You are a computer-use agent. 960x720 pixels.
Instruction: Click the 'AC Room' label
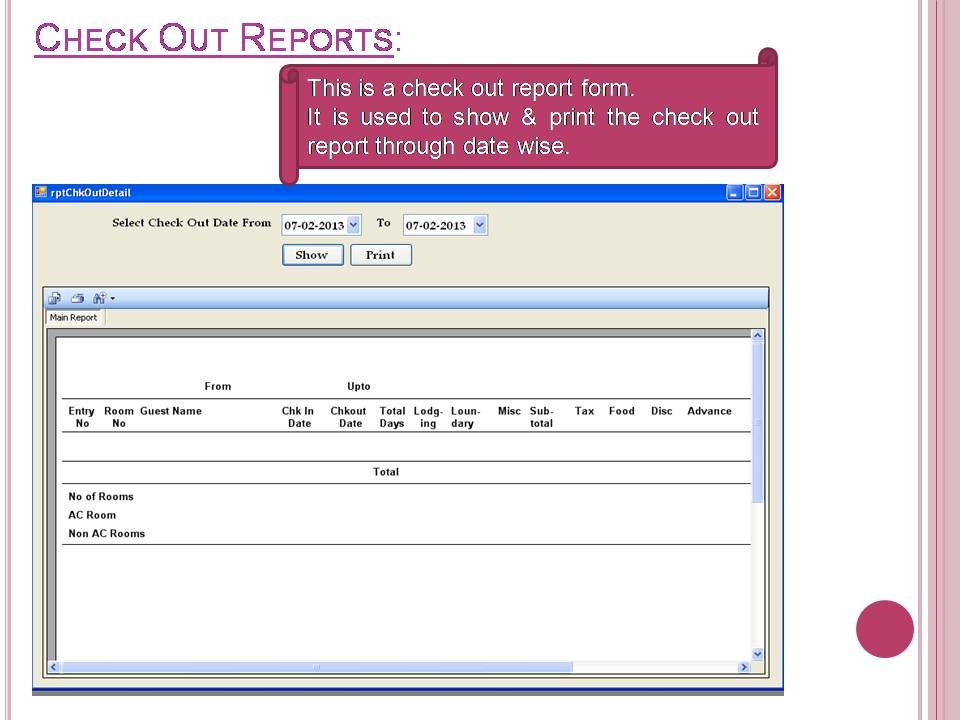click(92, 515)
